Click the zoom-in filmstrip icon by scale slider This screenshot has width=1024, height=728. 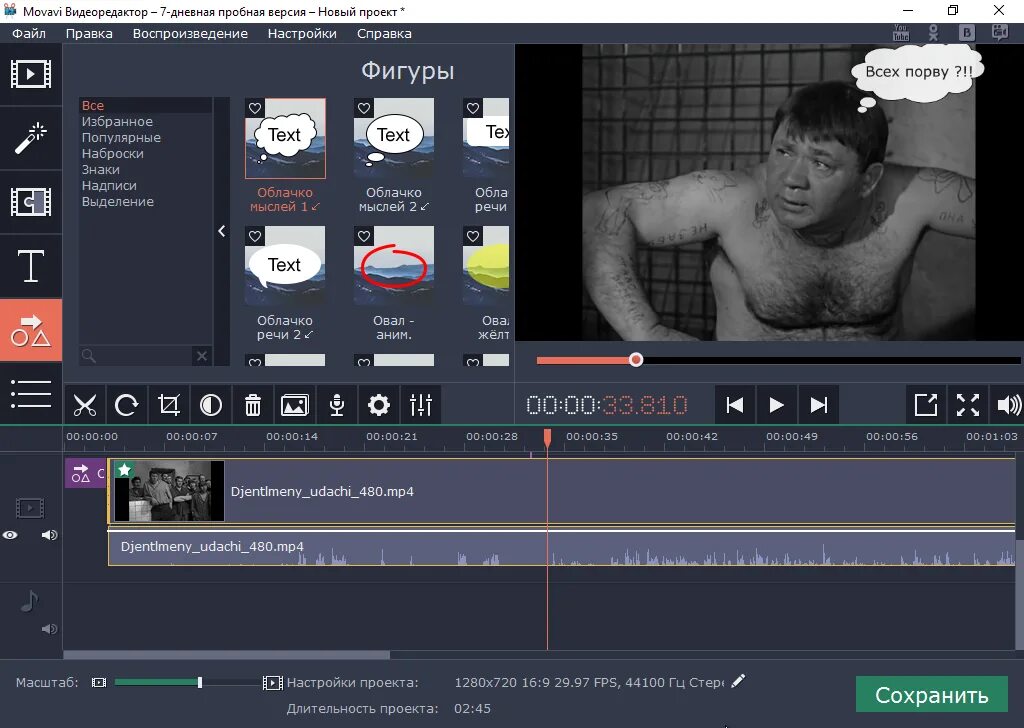point(272,683)
